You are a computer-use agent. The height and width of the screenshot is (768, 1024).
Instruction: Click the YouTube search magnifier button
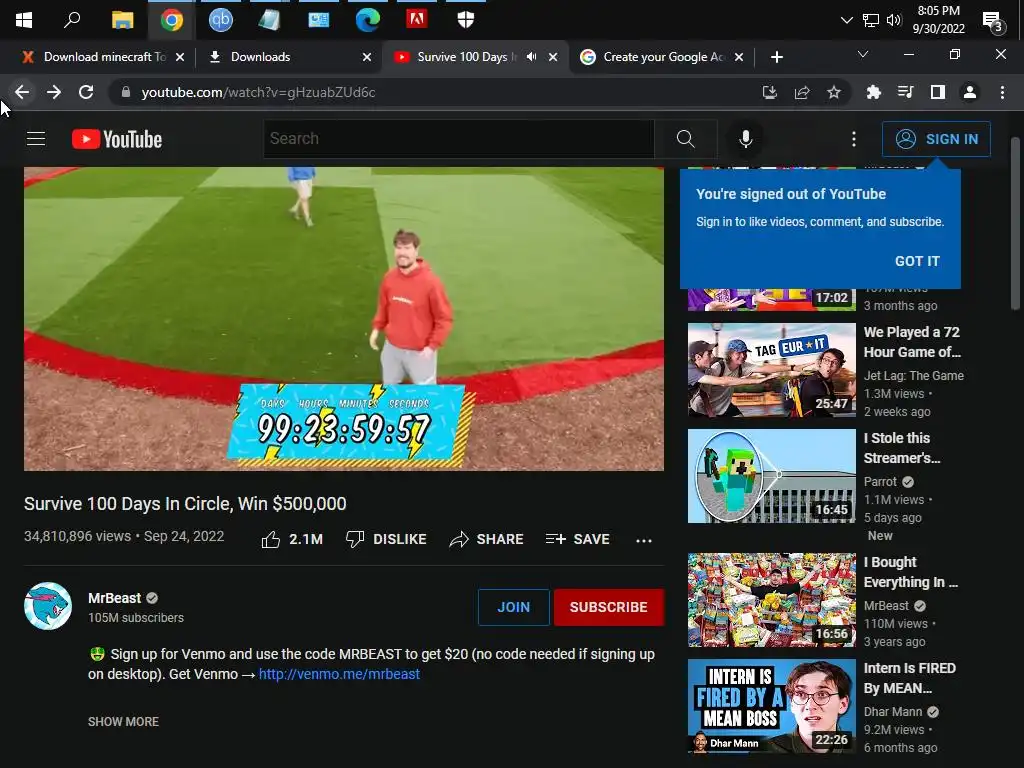point(685,138)
